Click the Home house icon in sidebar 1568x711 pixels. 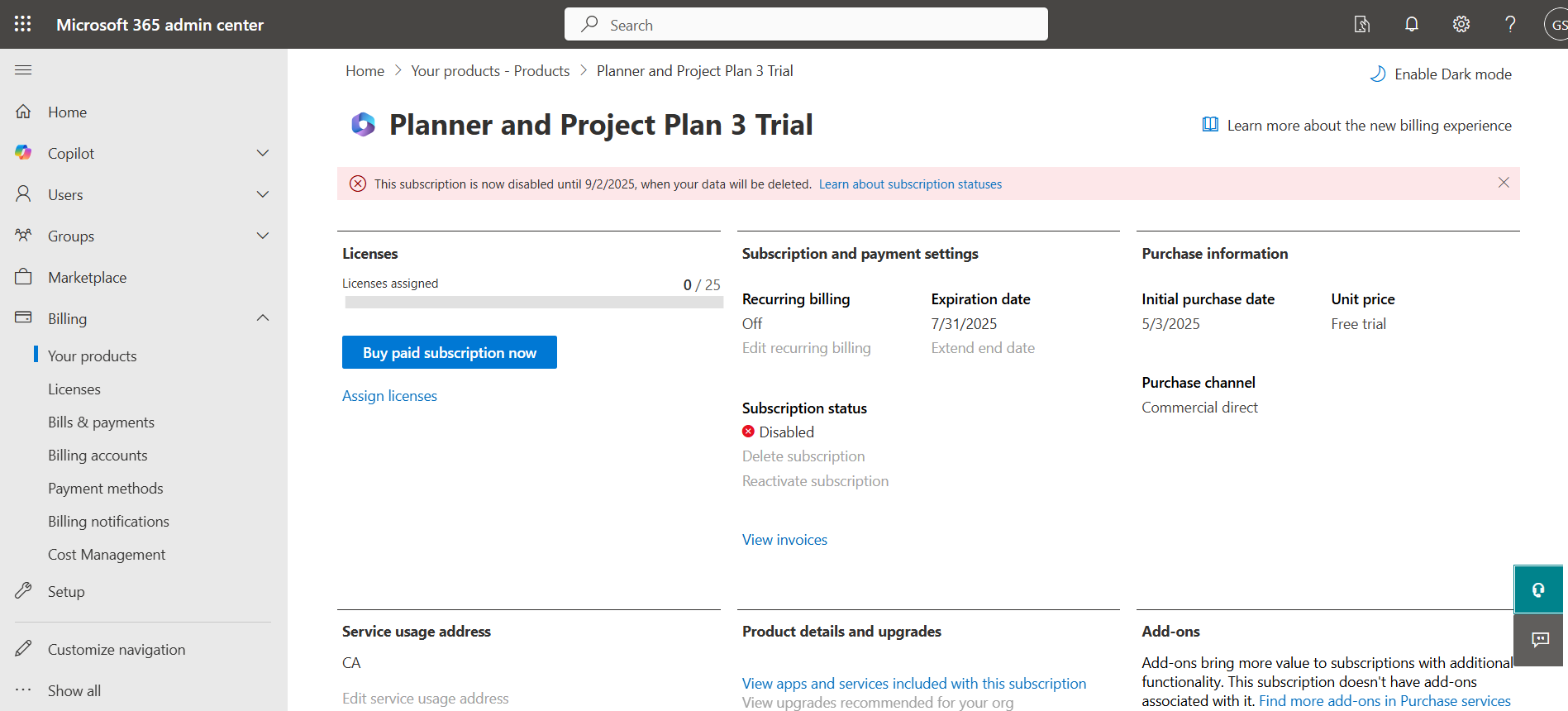[x=23, y=111]
